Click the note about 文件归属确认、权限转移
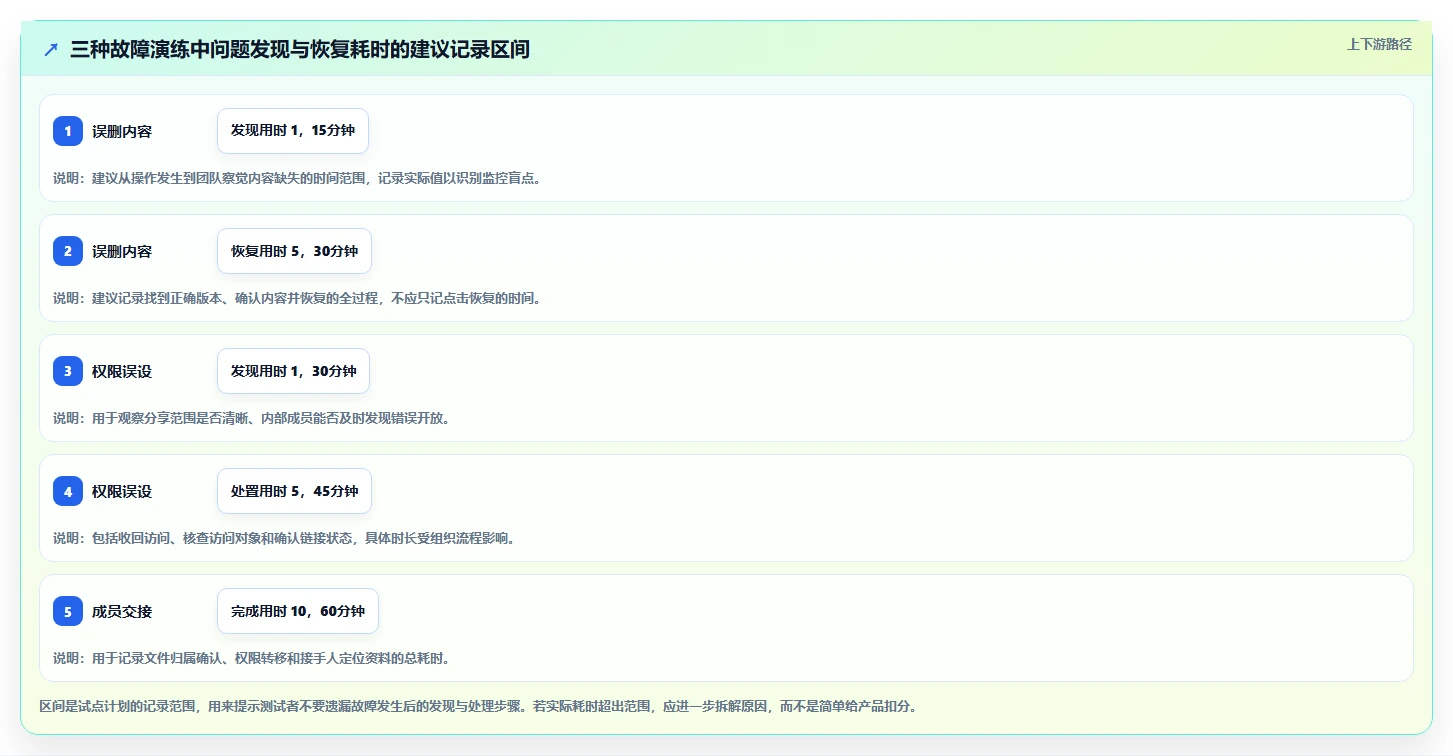Screen dimensions: 1453x756 251,658
